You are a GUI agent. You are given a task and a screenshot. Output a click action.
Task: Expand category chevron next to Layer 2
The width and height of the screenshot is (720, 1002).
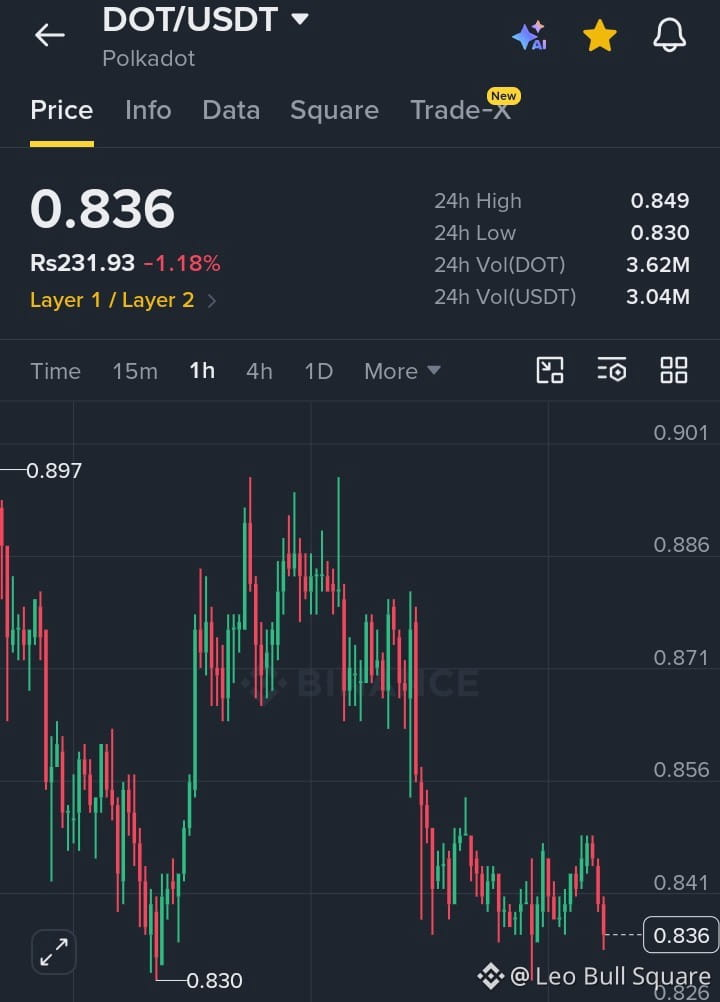pos(212,300)
